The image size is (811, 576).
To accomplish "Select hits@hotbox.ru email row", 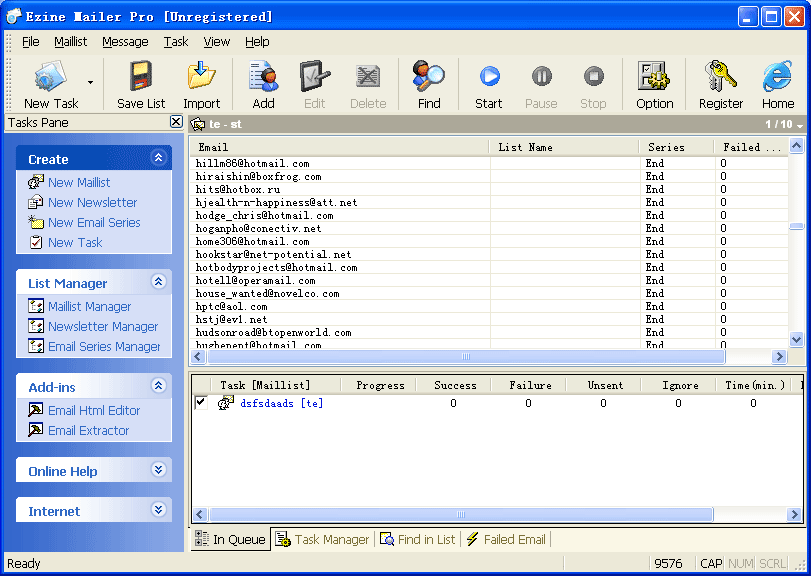I will click(489, 189).
